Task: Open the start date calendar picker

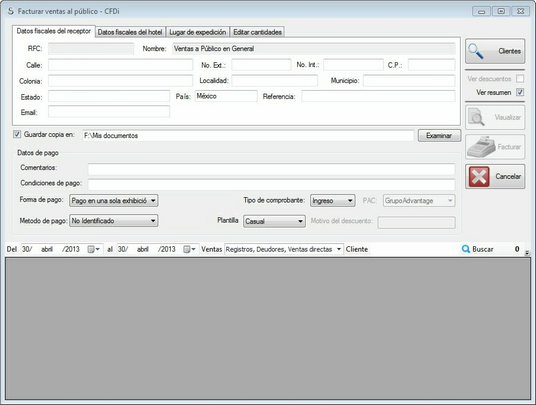Action: (x=93, y=249)
